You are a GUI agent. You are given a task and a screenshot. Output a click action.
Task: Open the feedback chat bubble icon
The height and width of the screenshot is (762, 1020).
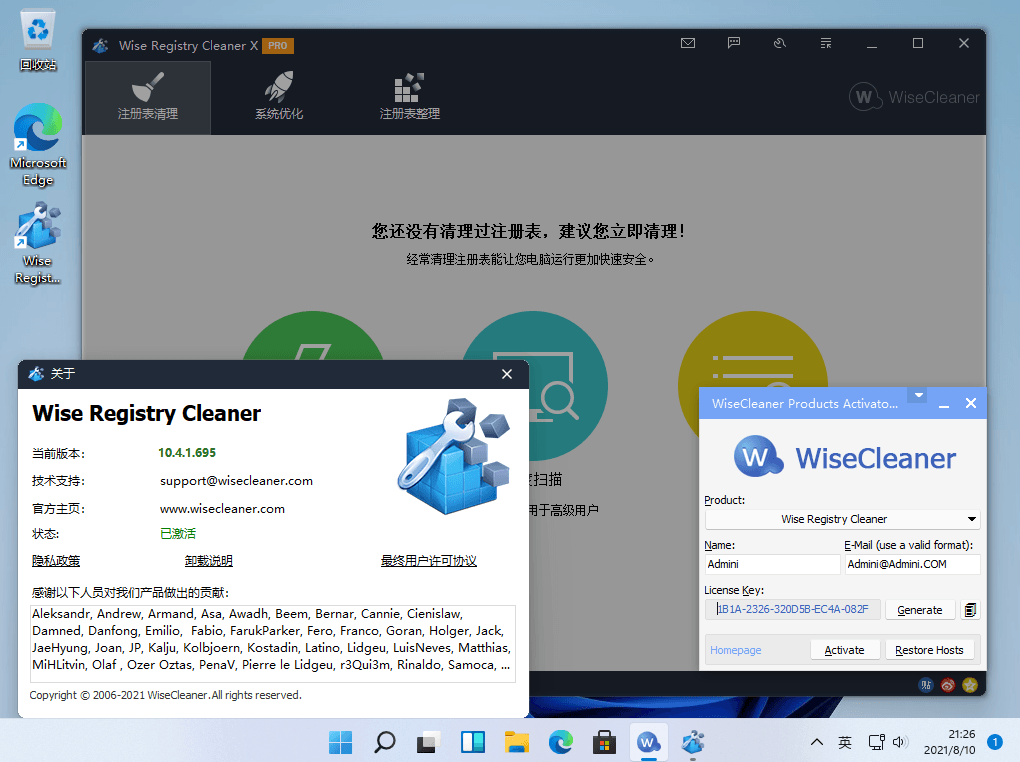tap(734, 44)
